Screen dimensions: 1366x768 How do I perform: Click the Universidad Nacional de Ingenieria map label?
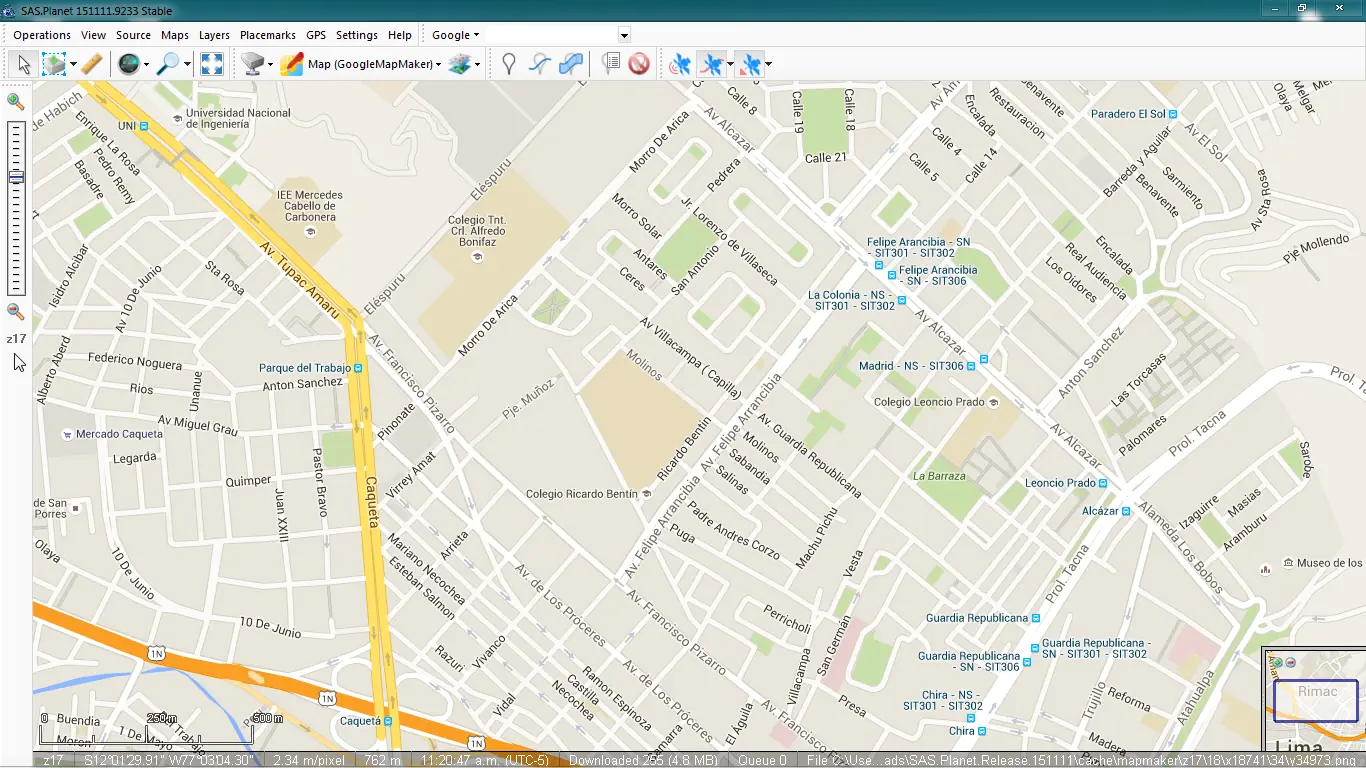(238, 119)
